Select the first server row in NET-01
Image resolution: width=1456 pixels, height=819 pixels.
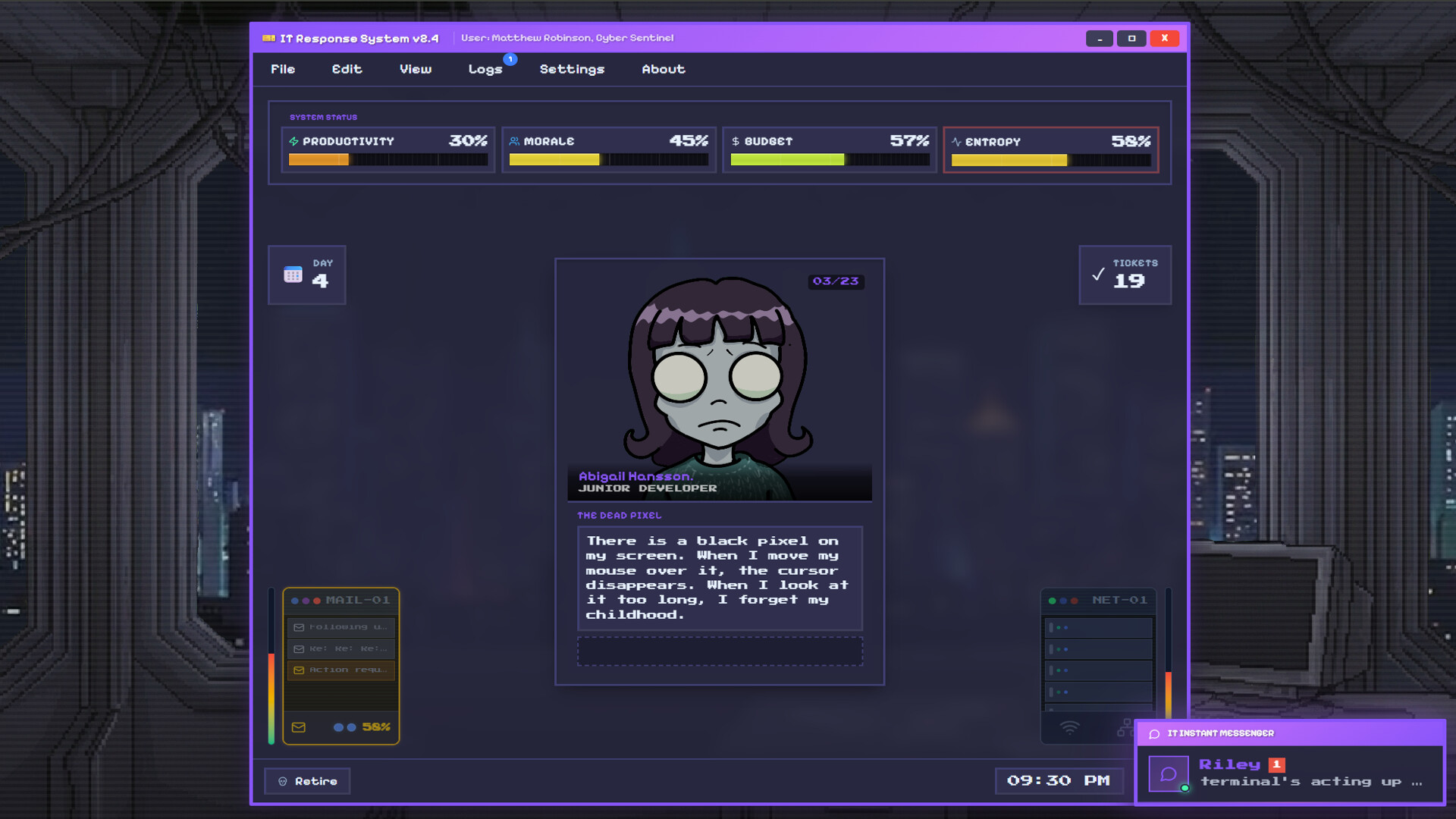point(1098,628)
